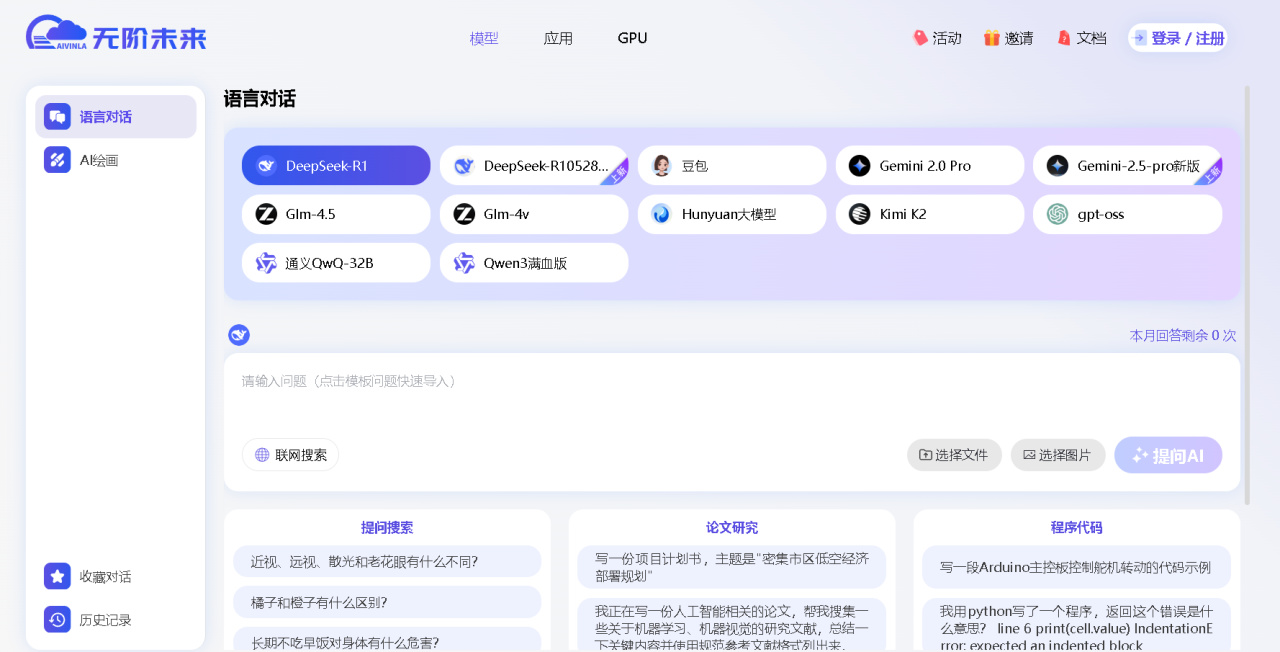Select the python IndentationError template prompt
The image size is (1280, 652).
pyautogui.click(x=1076, y=625)
